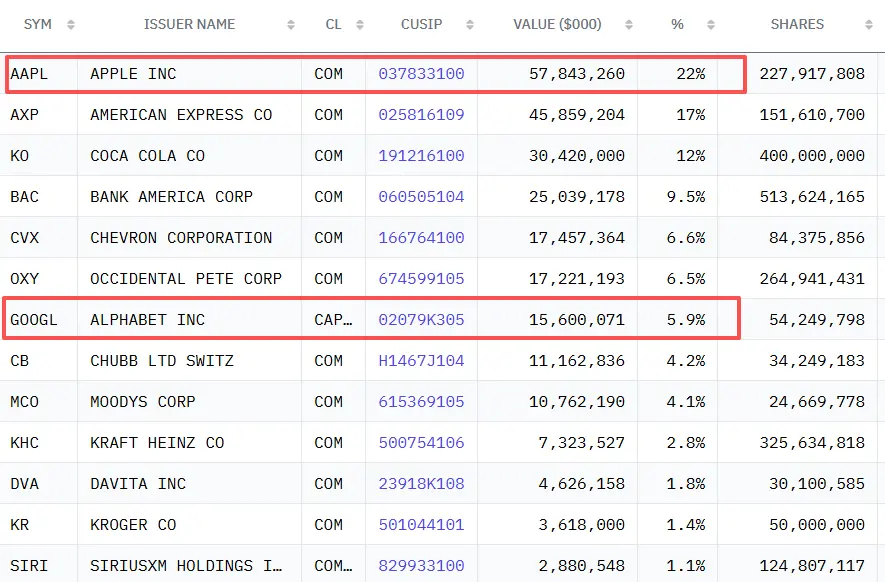Open CUSIP link 166764100 for Chevron
885x582 pixels.
tap(421, 238)
